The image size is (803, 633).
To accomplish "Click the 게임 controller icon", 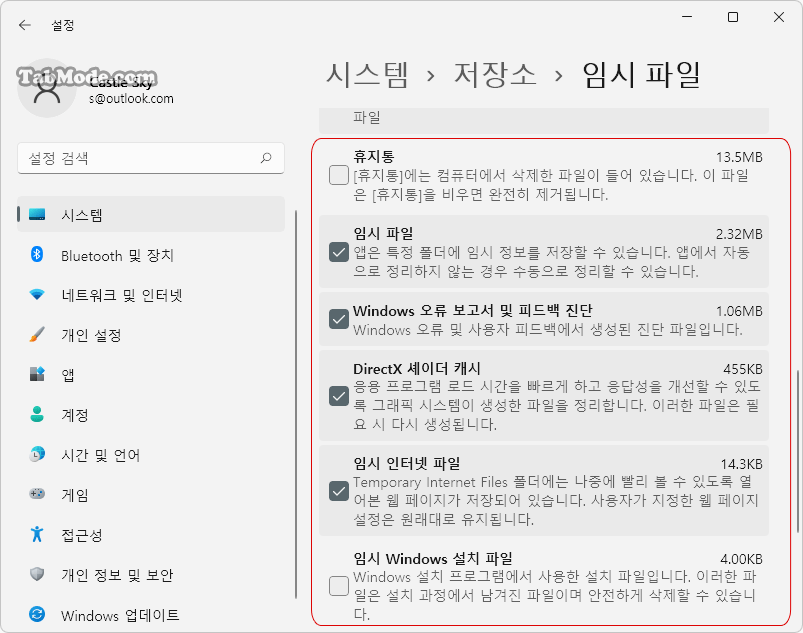I will 37,494.
